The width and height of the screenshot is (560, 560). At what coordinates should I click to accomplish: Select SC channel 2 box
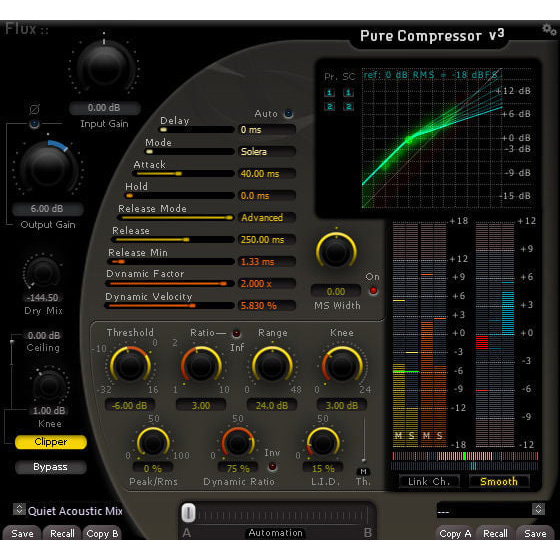(348, 106)
